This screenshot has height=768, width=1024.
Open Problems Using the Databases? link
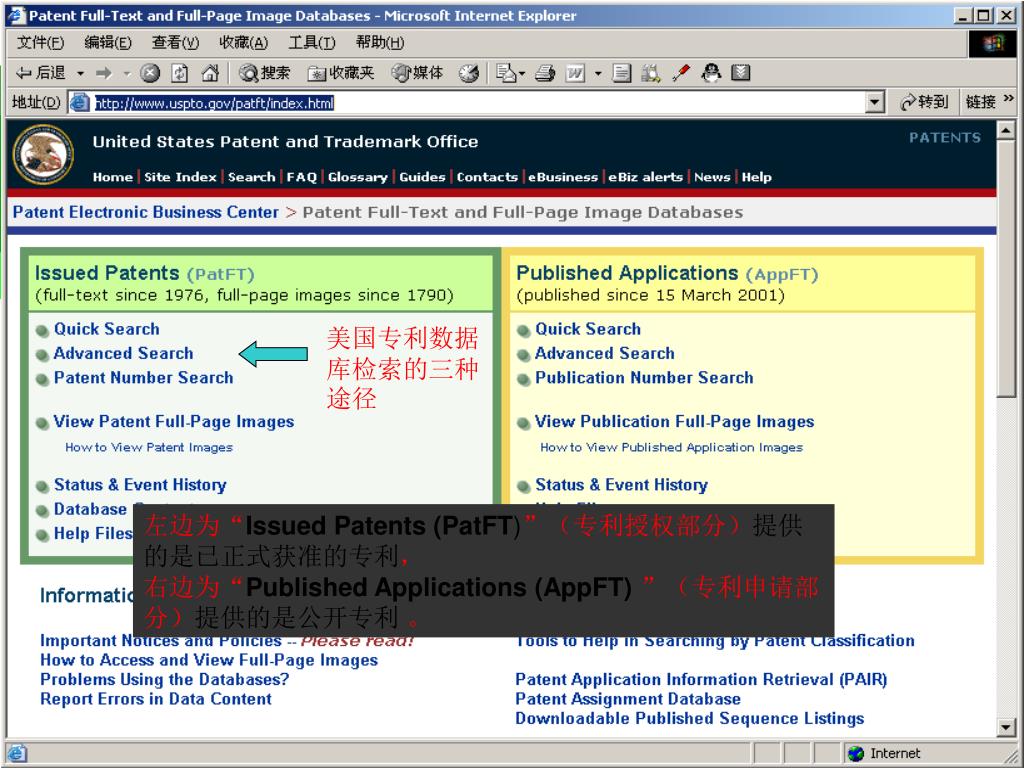tap(165, 680)
